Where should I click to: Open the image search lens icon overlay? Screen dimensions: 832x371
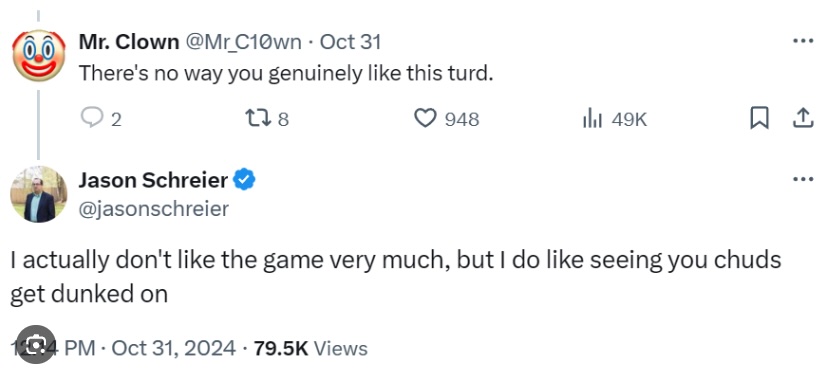coord(35,344)
